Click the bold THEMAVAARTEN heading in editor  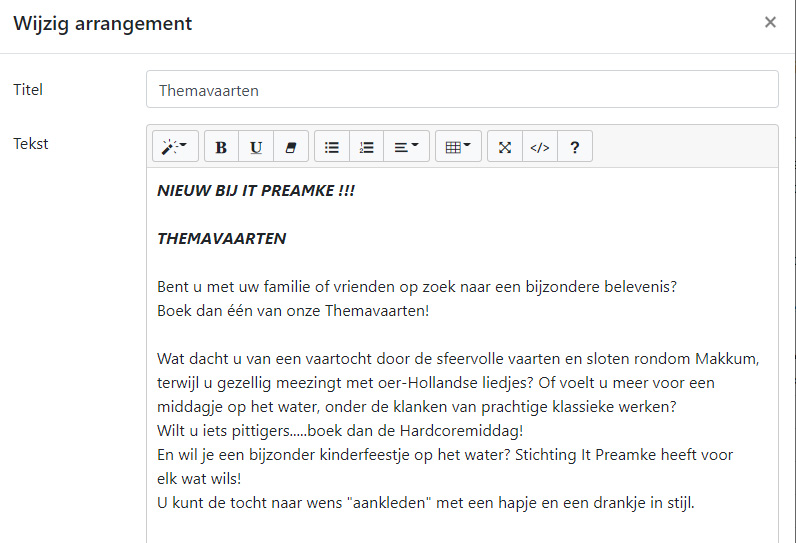(221, 239)
